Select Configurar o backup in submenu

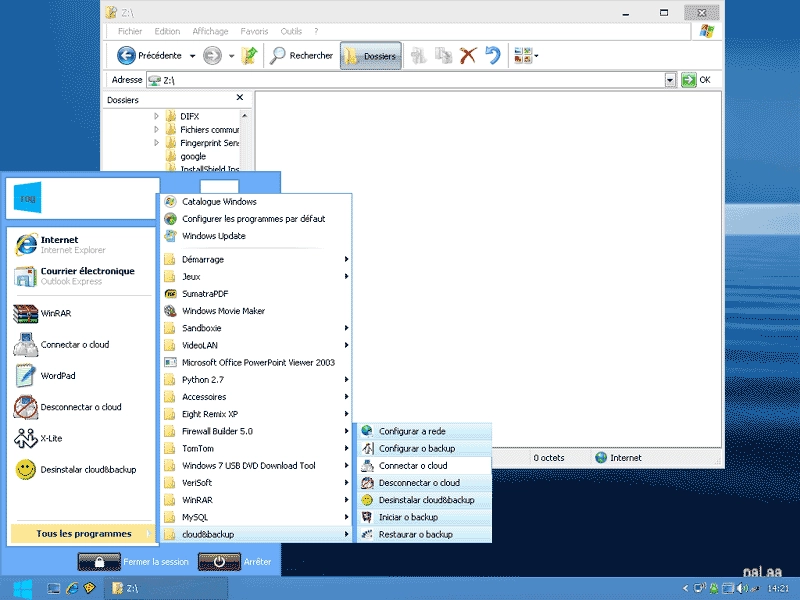(x=424, y=448)
